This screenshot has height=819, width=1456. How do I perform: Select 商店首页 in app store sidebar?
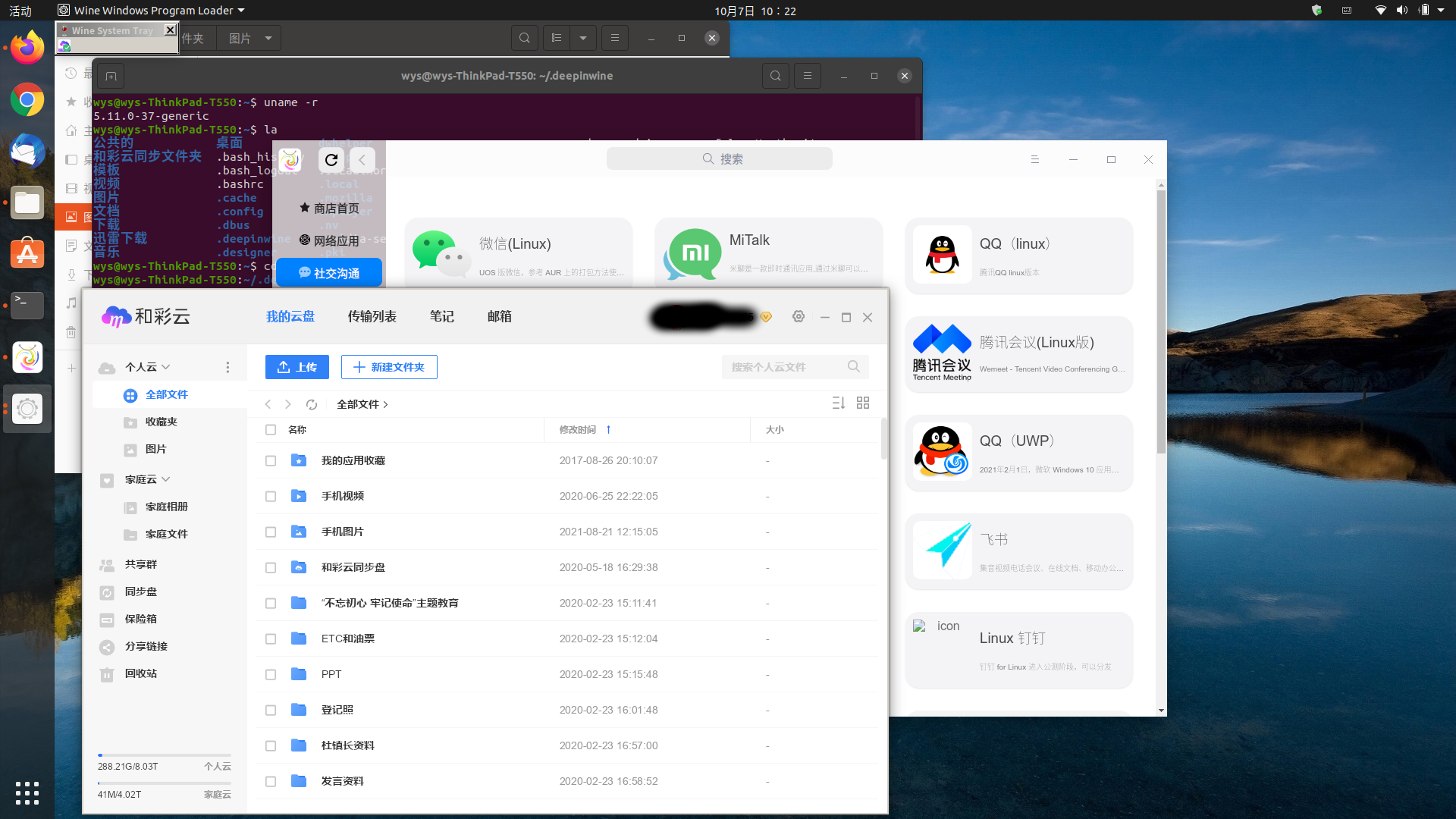[x=329, y=208]
